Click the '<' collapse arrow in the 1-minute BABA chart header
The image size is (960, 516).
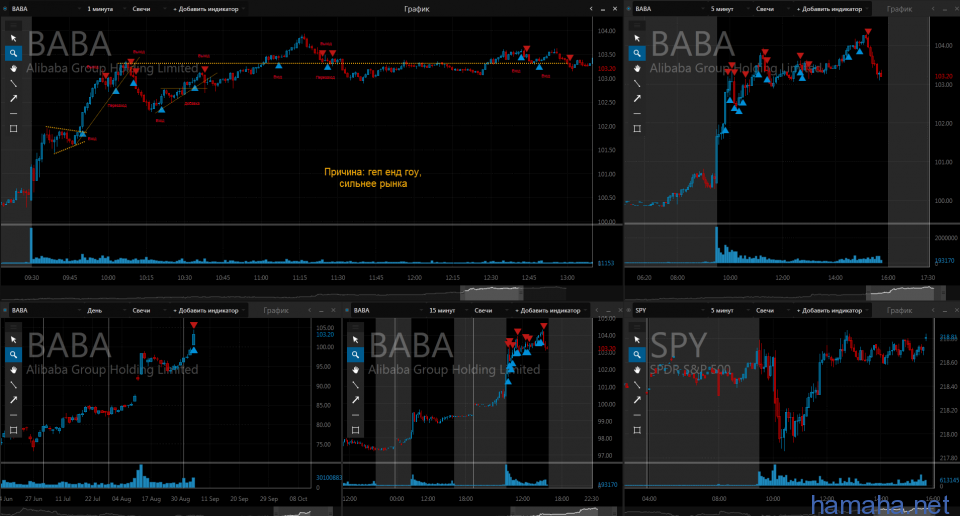(x=591, y=9)
